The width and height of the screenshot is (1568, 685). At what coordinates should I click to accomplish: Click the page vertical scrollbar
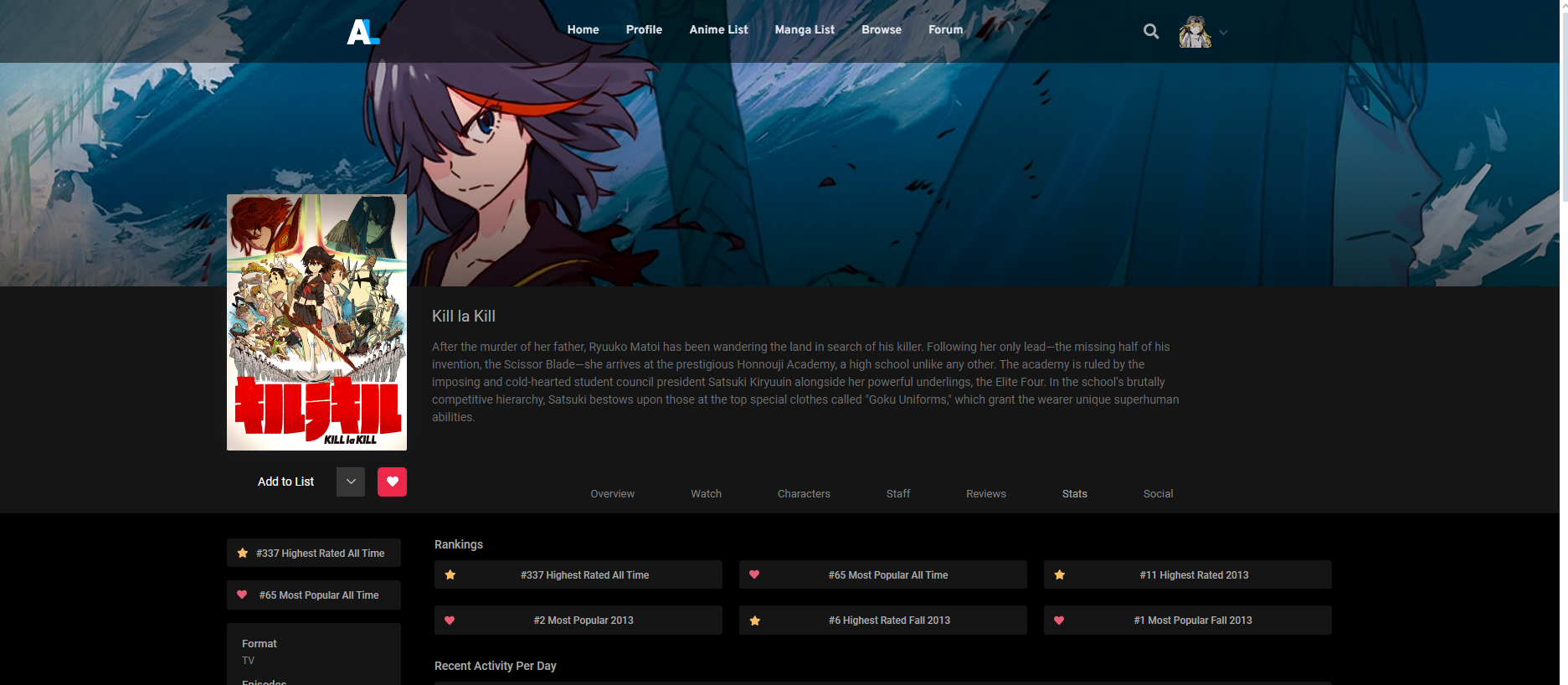point(1563,100)
